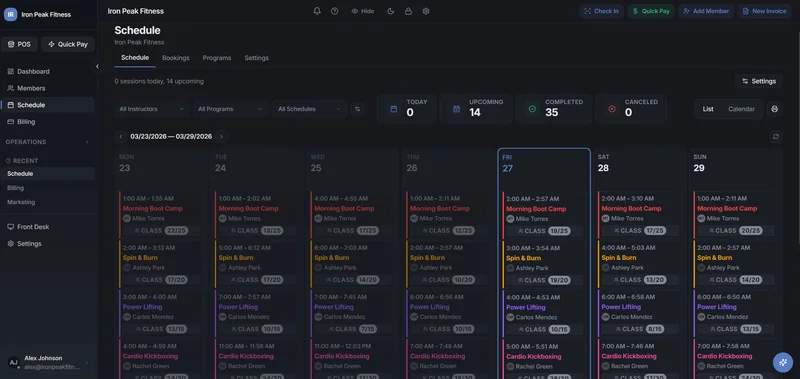Open the AI assistant floating button
Image resolution: width=800 pixels, height=379 pixels.
click(x=783, y=362)
